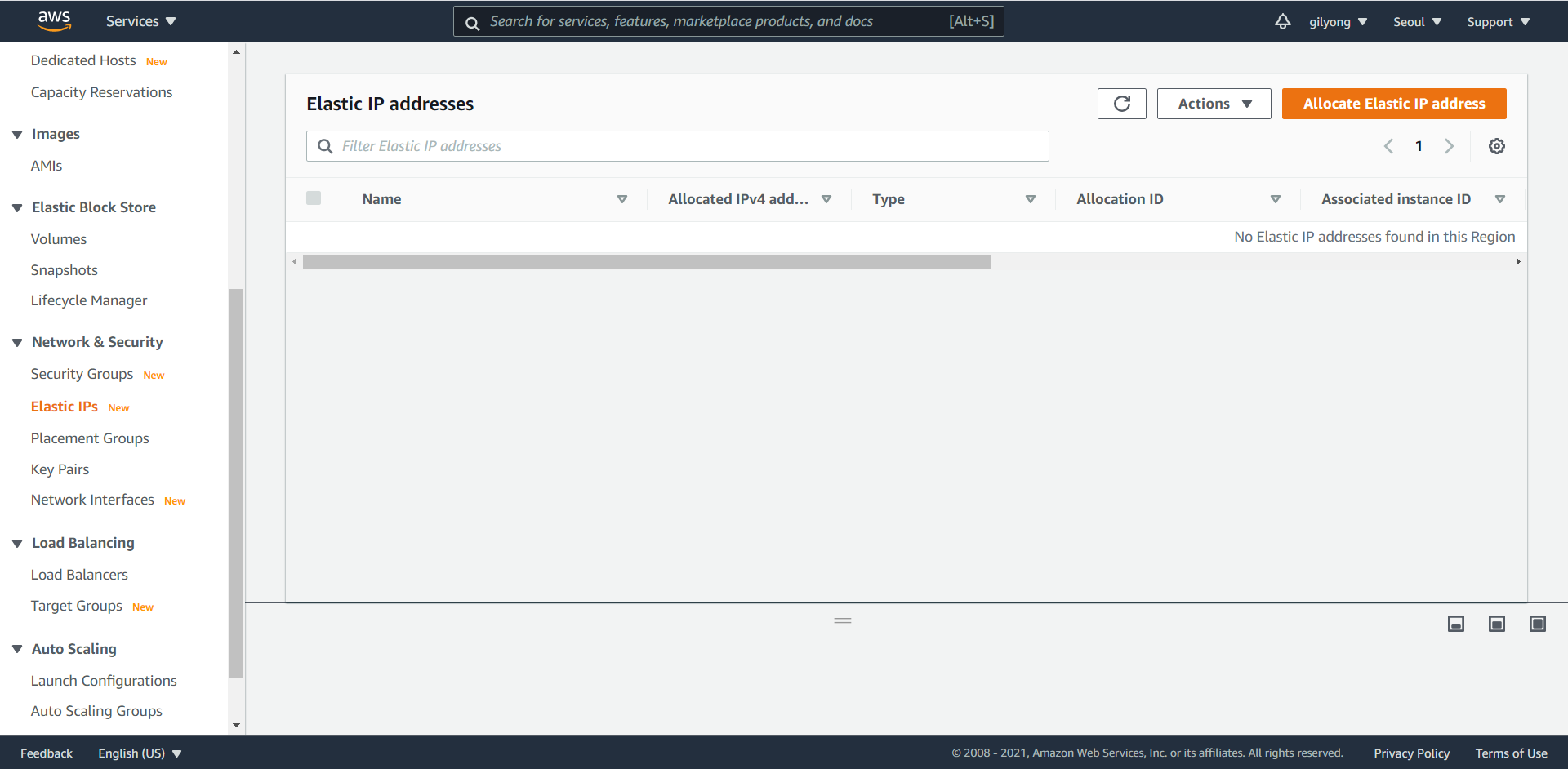Screen dimensions: 1568x769
Task: Set details pane to half size icon
Action: (x=1497, y=624)
